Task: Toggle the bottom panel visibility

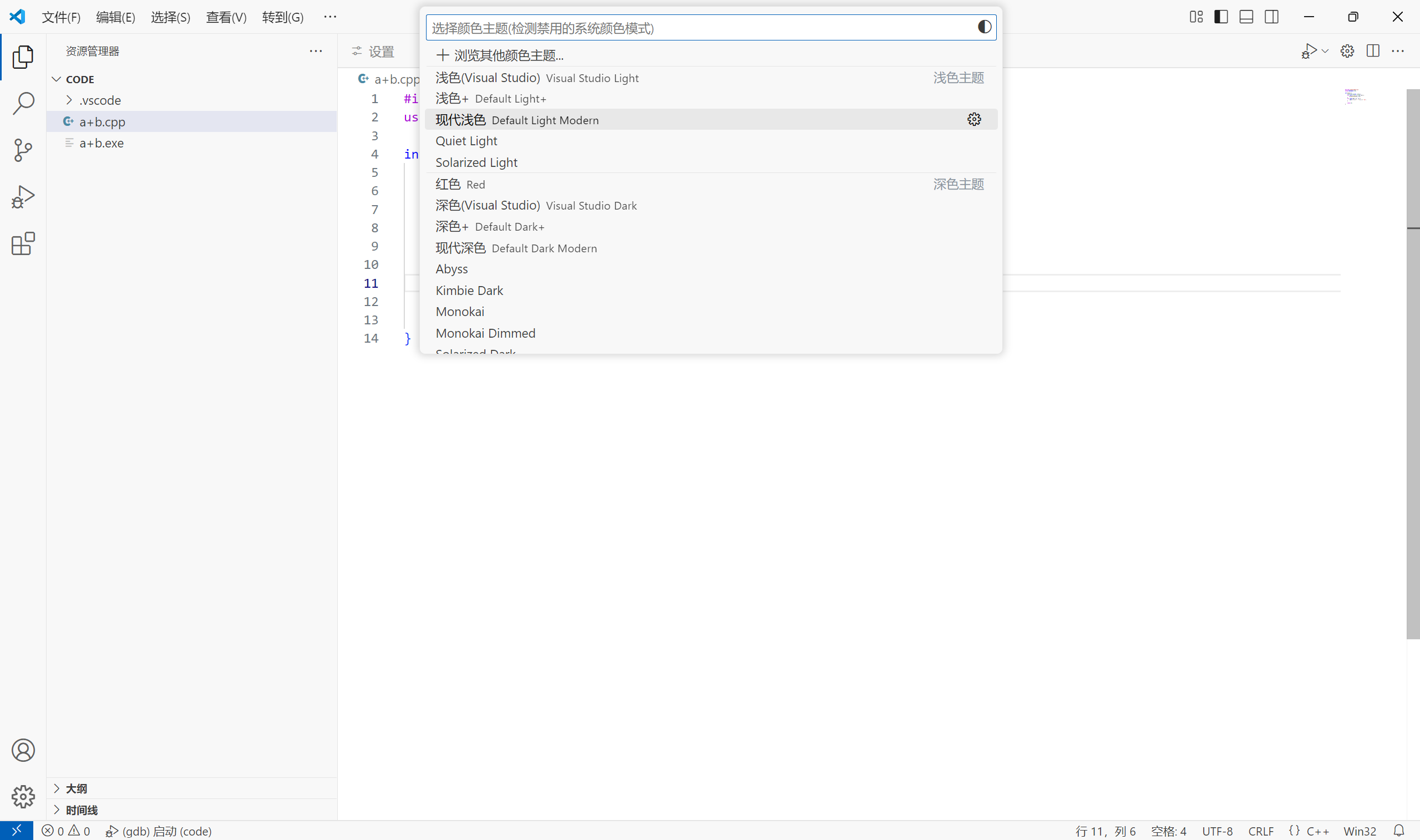Action: click(x=1246, y=17)
